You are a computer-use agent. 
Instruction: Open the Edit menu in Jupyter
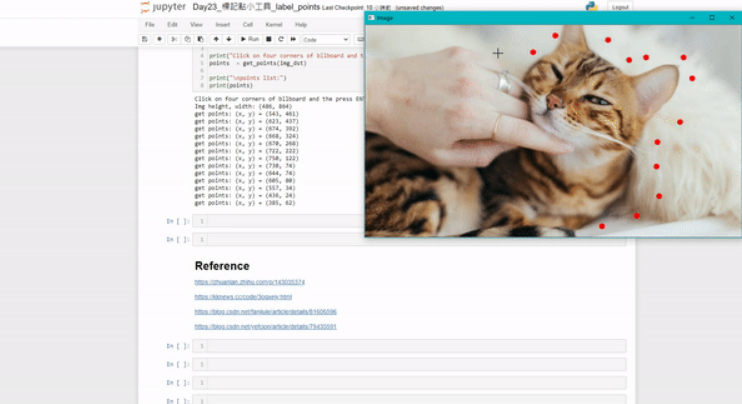click(172, 25)
